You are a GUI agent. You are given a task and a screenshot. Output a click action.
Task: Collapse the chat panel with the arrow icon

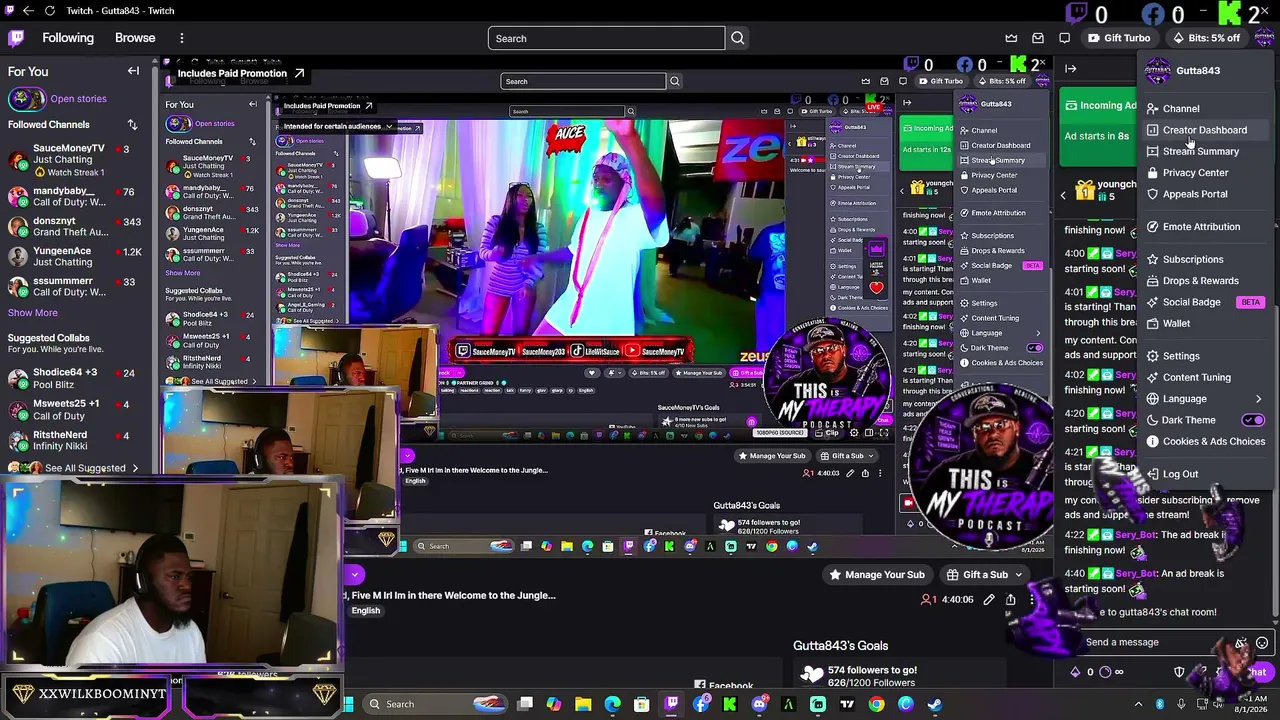pos(1070,69)
